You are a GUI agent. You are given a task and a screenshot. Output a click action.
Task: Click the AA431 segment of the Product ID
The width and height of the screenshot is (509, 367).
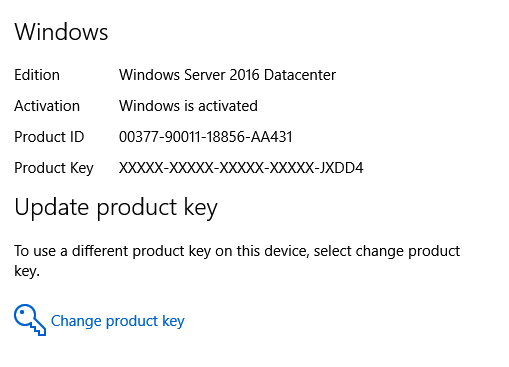click(272, 137)
